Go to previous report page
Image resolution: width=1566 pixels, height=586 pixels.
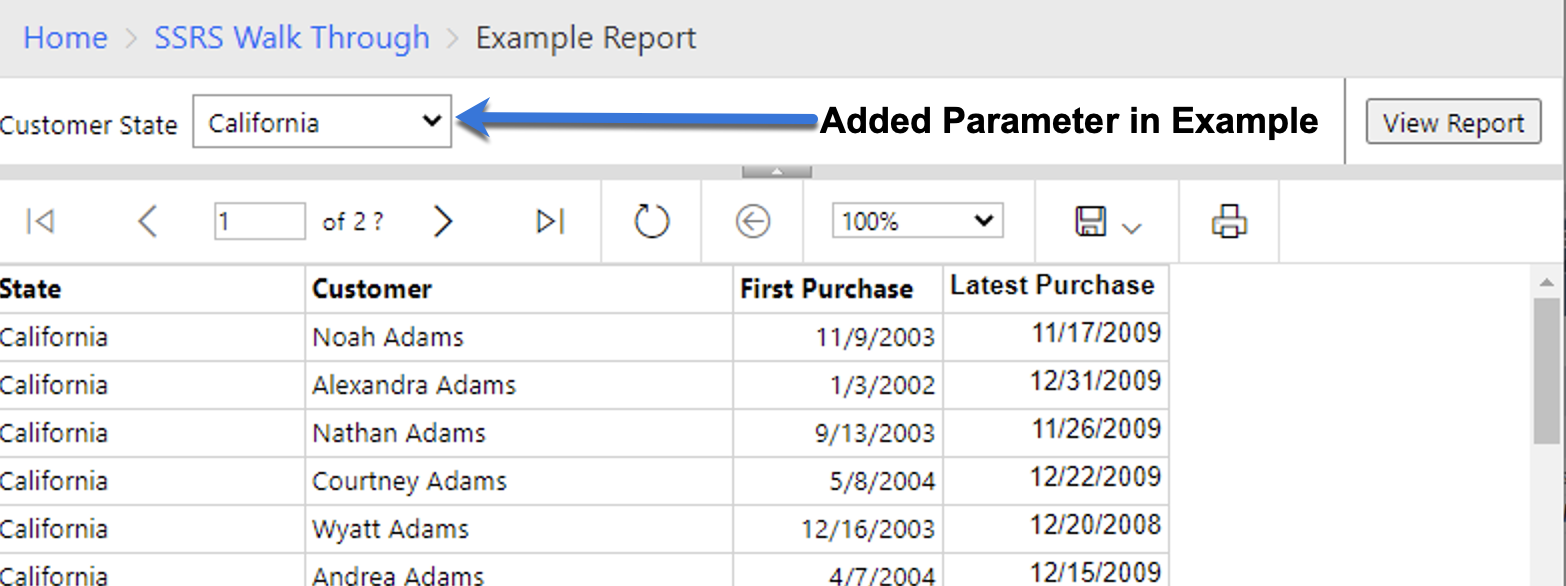[x=147, y=221]
